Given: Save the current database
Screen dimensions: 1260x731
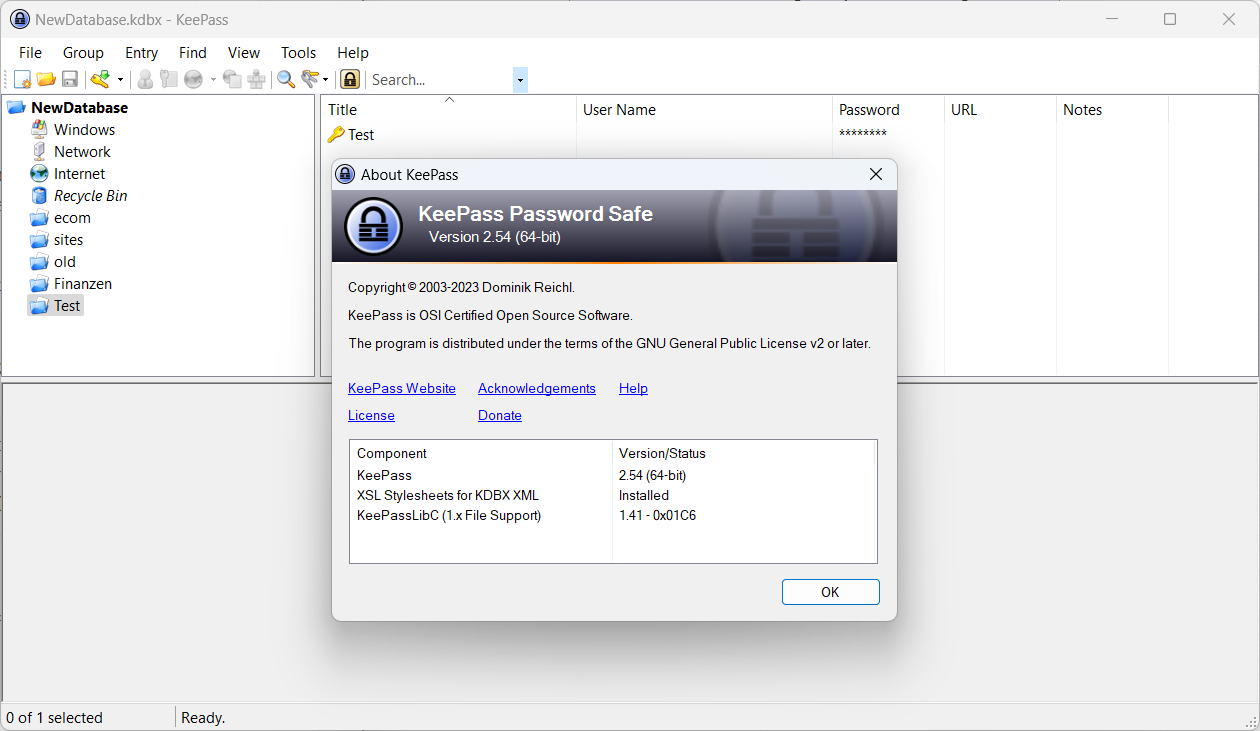Looking at the screenshot, I should coord(70,79).
